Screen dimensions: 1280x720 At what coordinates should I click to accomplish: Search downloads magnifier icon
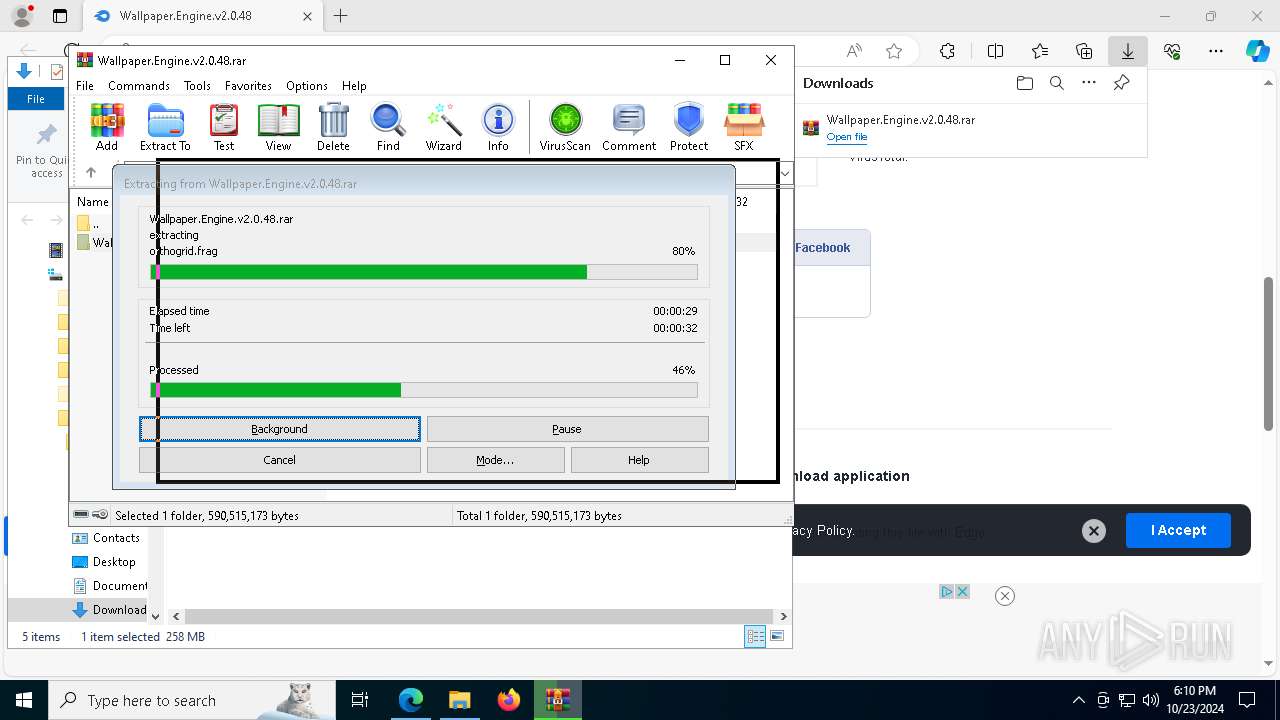(x=1056, y=83)
